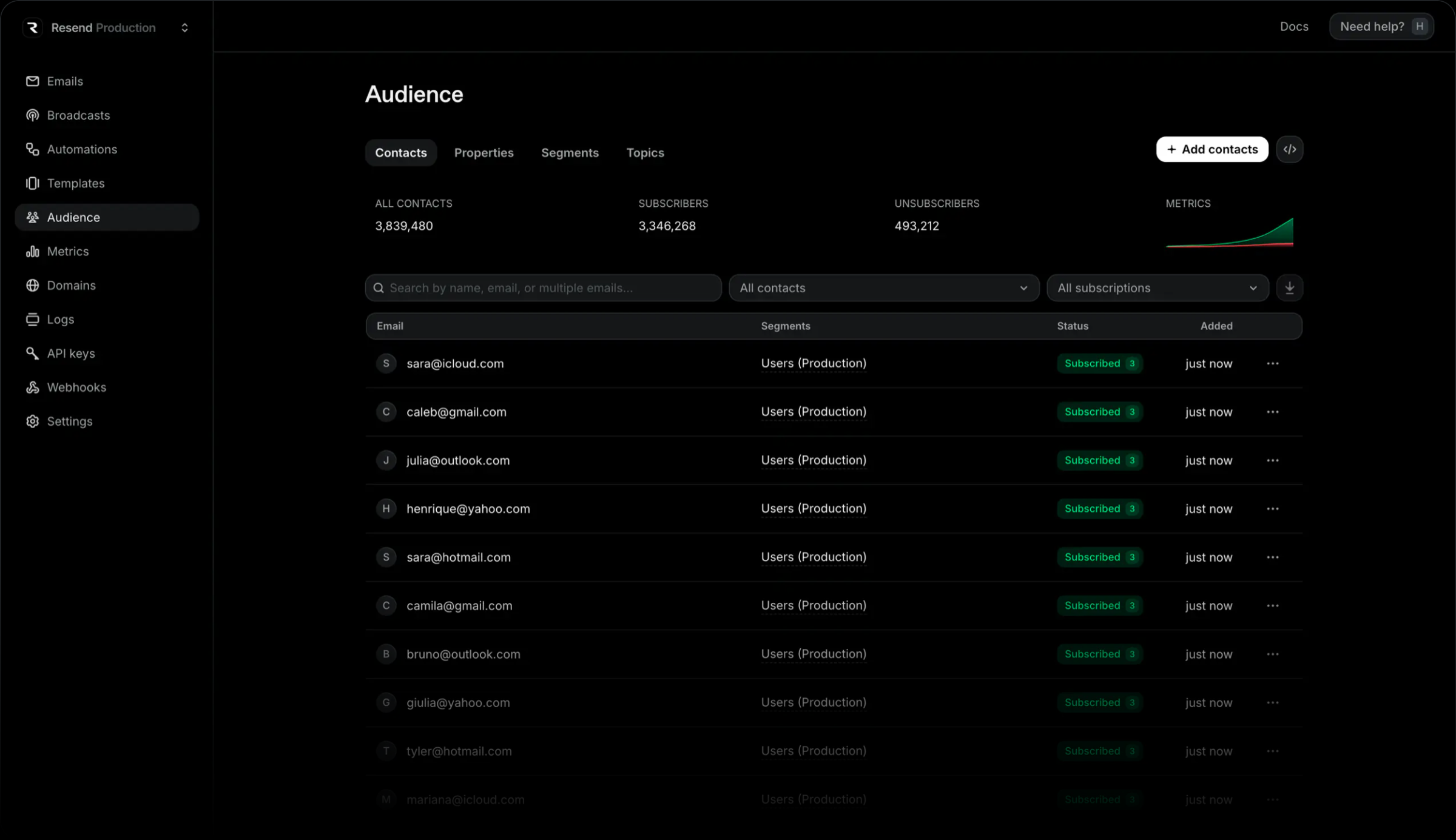Open the Docs link
Image resolution: width=1456 pixels, height=840 pixels.
point(1294,27)
